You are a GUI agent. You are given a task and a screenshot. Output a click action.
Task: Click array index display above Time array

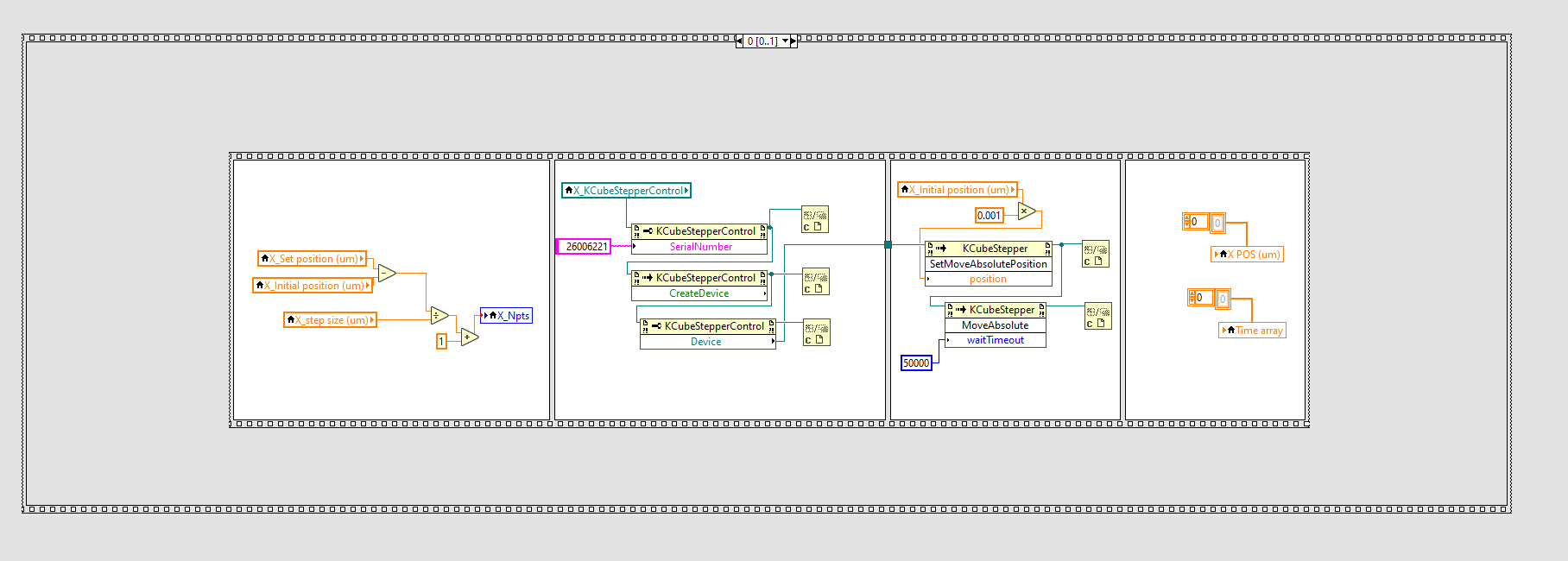[x=1200, y=298]
